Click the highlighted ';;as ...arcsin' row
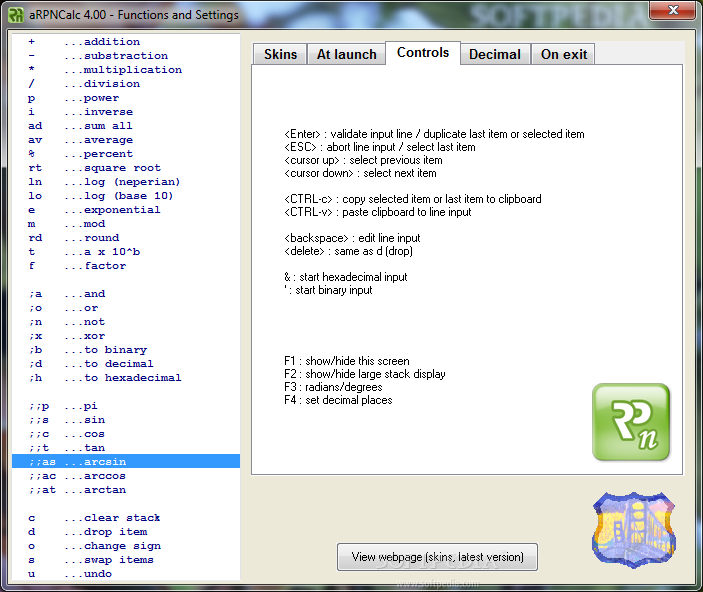This screenshot has height=592, width=703. coord(126,461)
